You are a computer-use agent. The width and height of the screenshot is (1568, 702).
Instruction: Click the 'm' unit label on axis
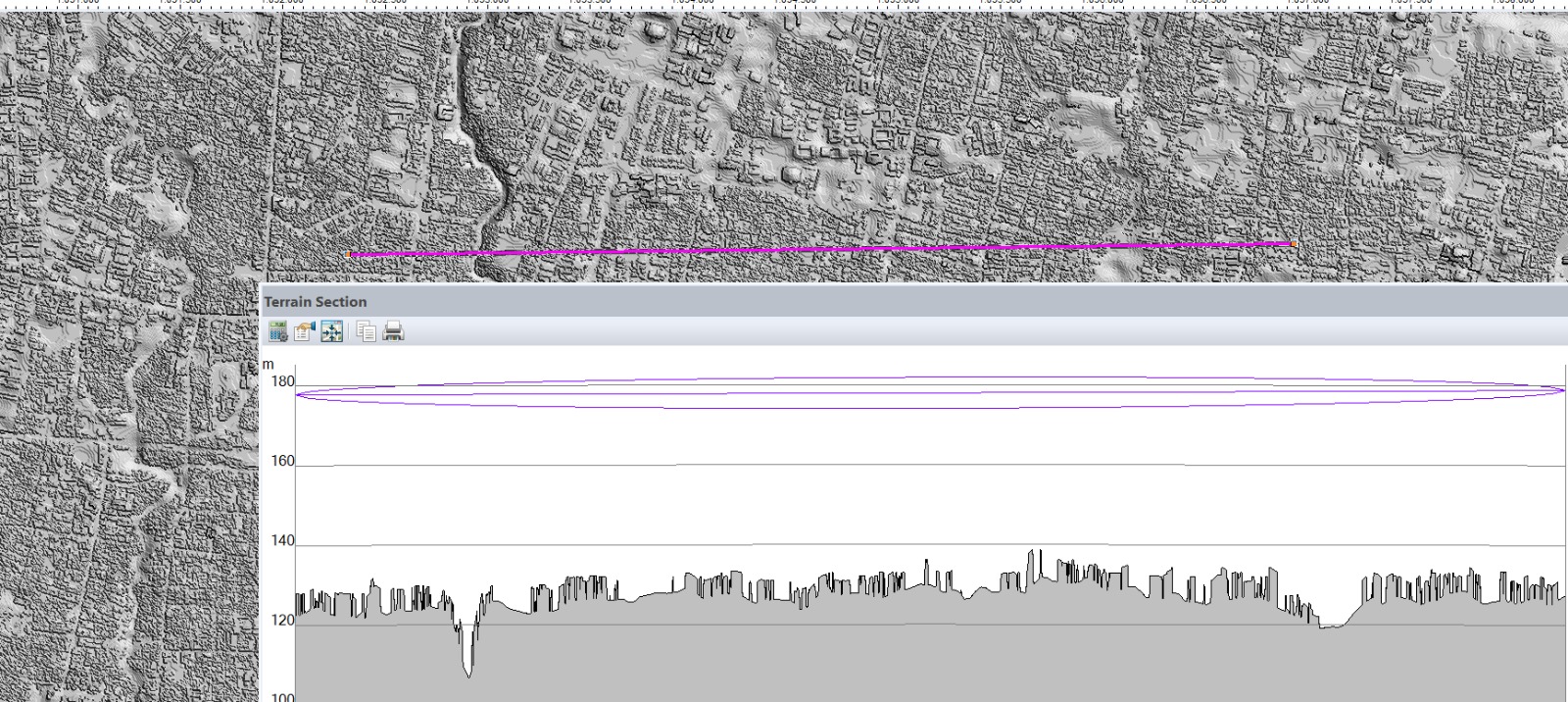click(x=269, y=365)
